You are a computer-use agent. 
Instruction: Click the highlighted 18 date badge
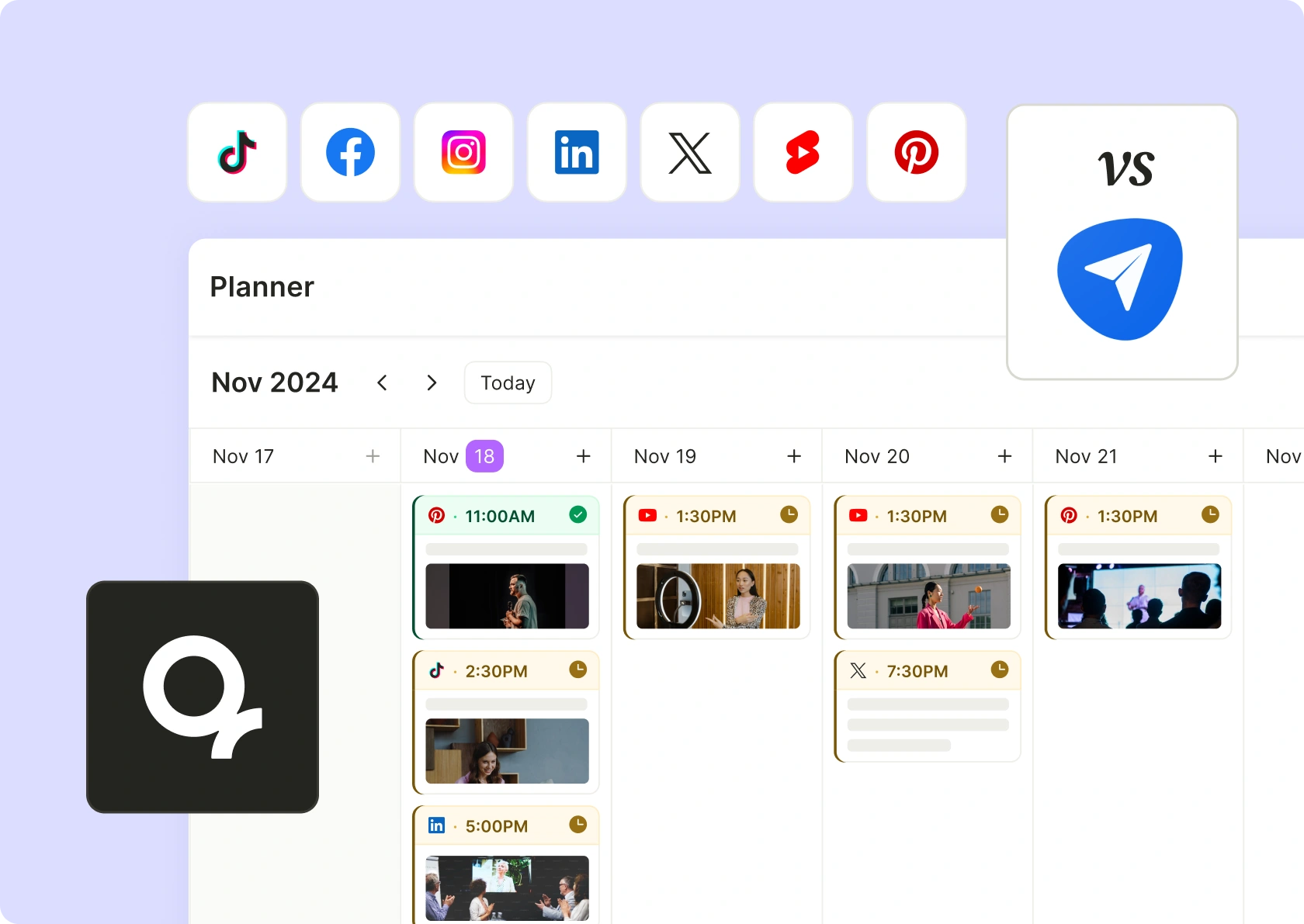tap(484, 456)
